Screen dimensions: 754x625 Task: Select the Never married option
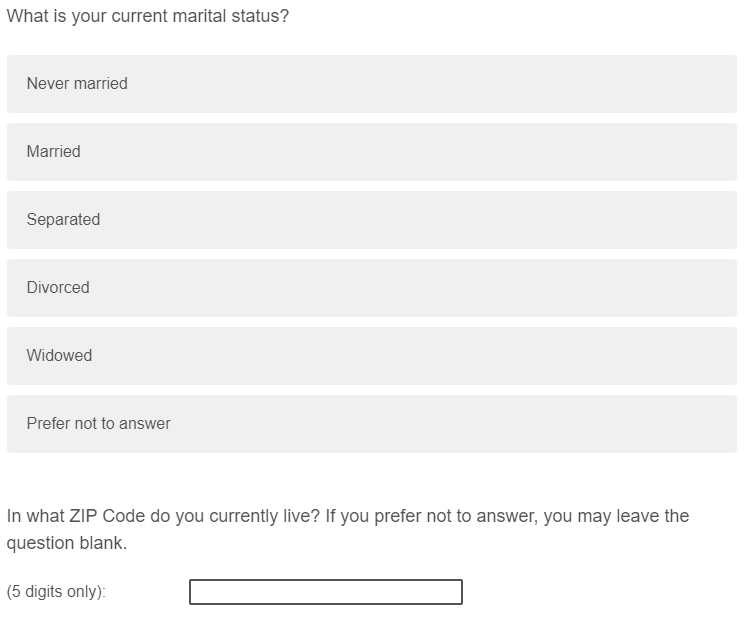pyautogui.click(x=371, y=84)
